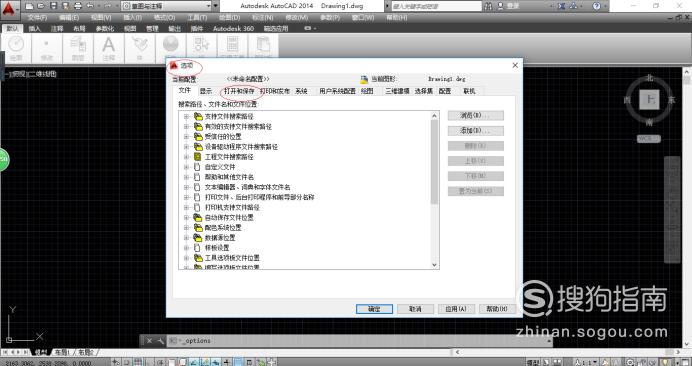Image resolution: width=692 pixels, height=366 pixels.
Task: Open the WCS dropdown under the ViewCube
Action: coord(649,139)
